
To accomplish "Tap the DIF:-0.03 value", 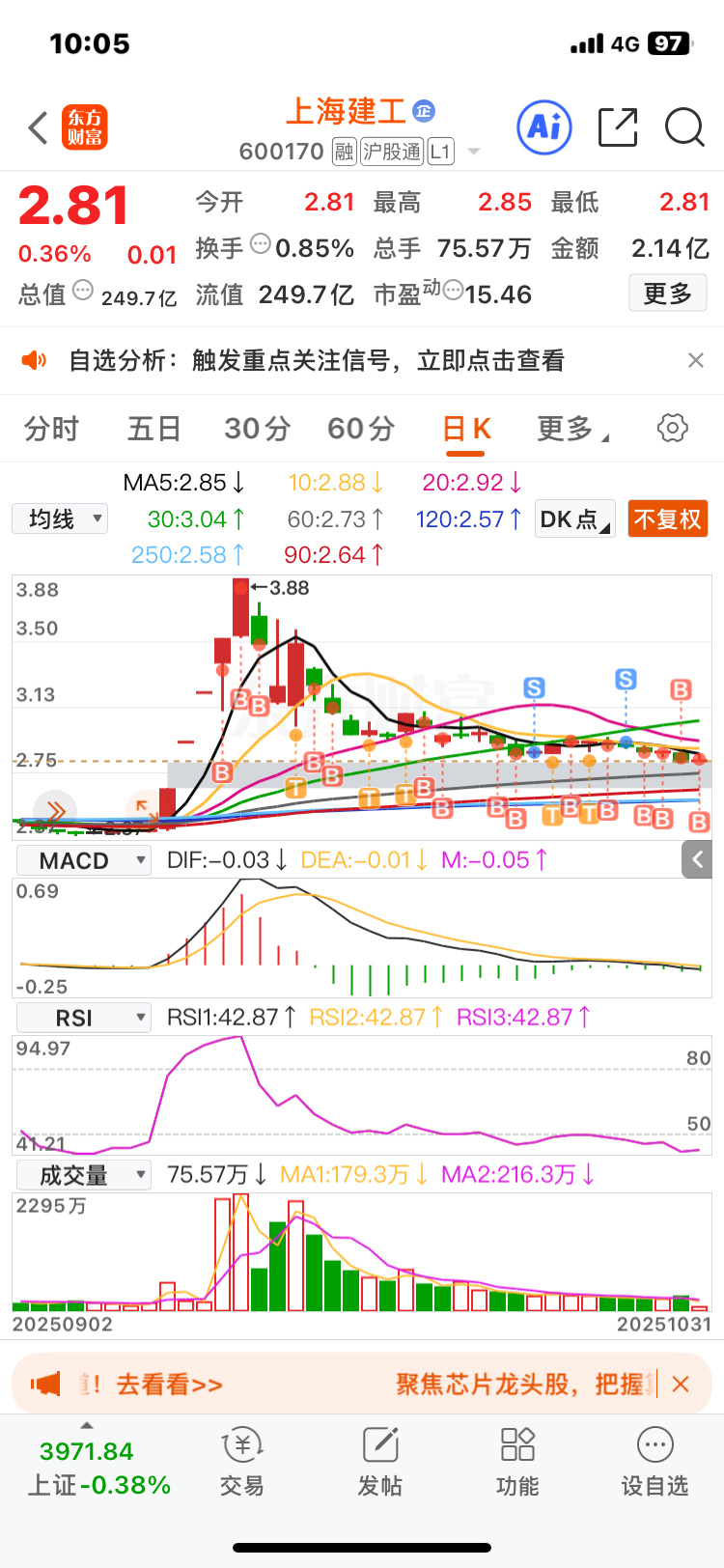I will 227,859.
